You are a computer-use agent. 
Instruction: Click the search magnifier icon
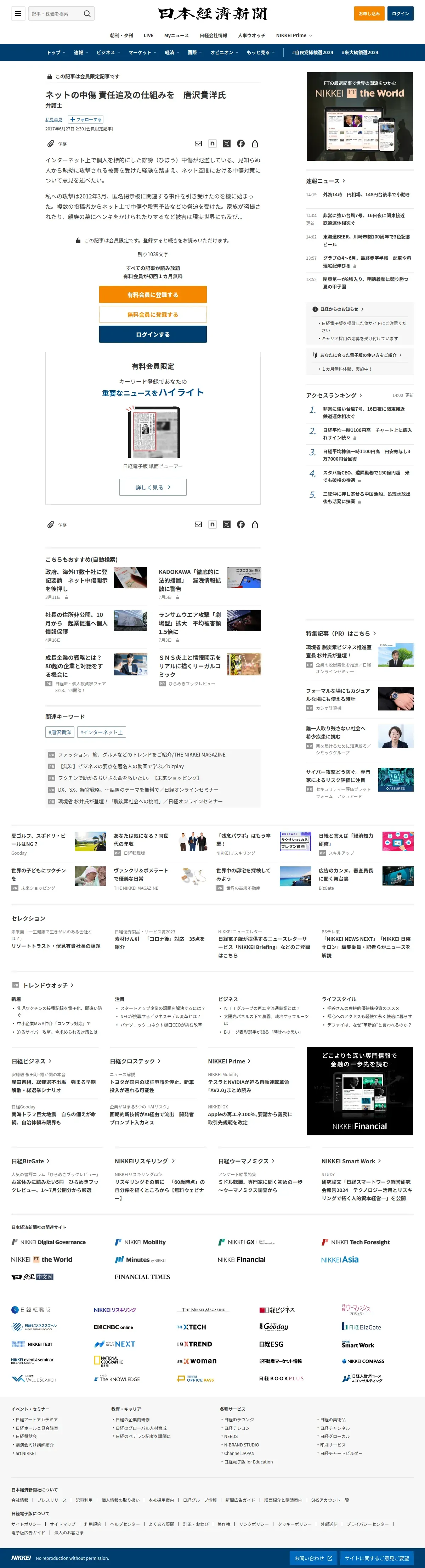[87, 13]
